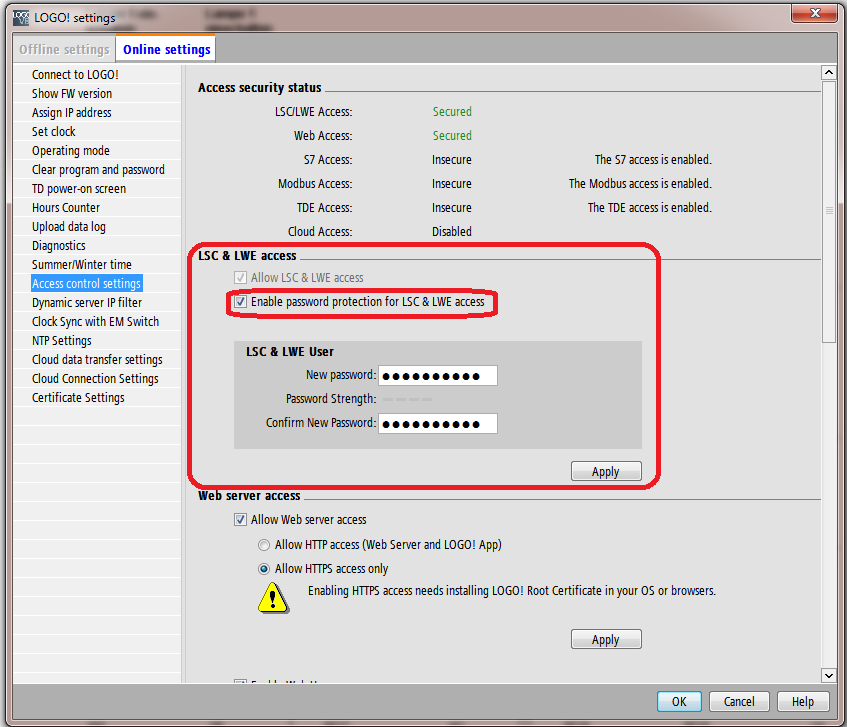Click the scrollbar up arrow

coord(829,72)
